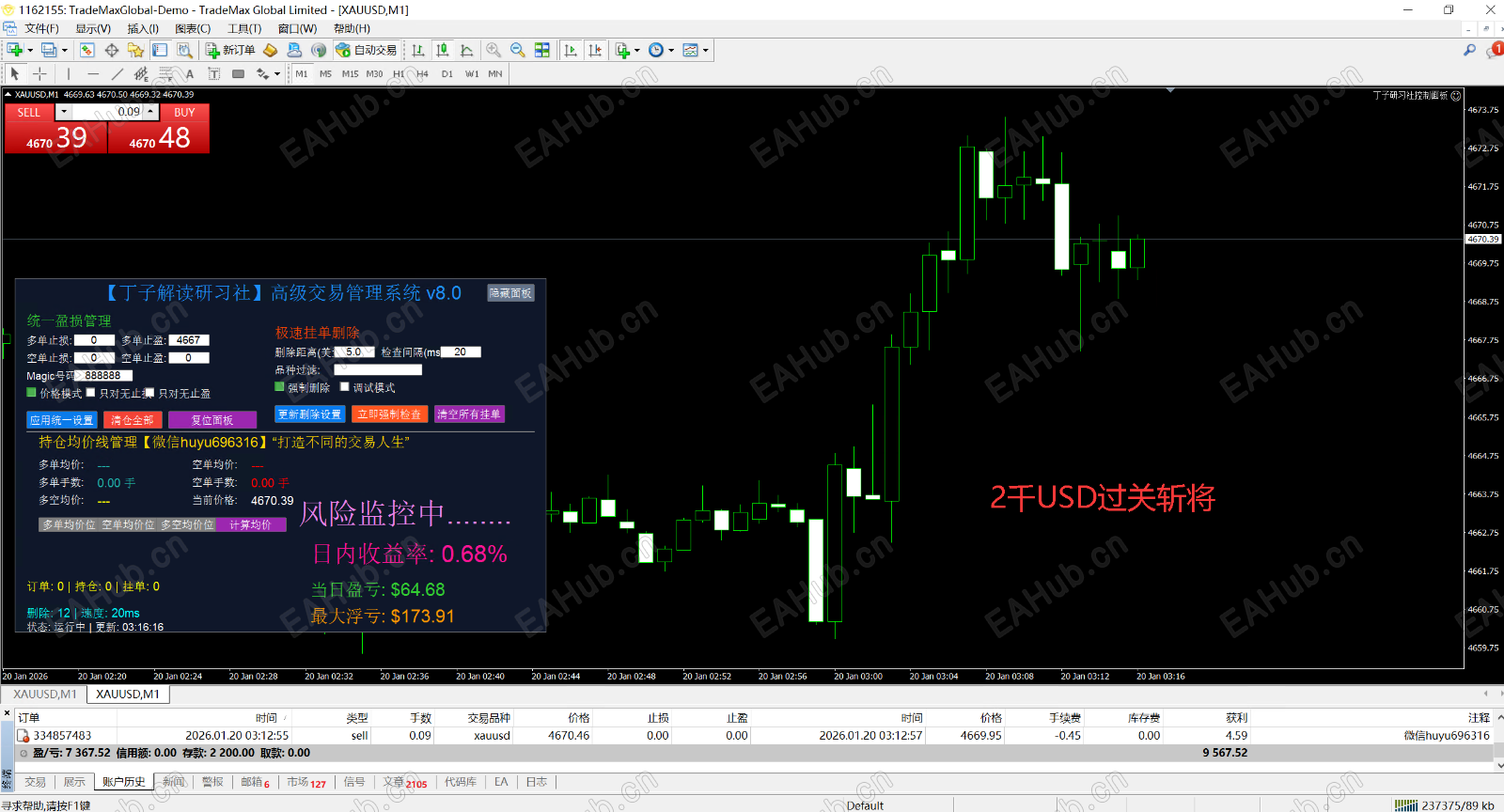Select the equidistant channel tool
The height and width of the screenshot is (812, 1504).
point(141,73)
